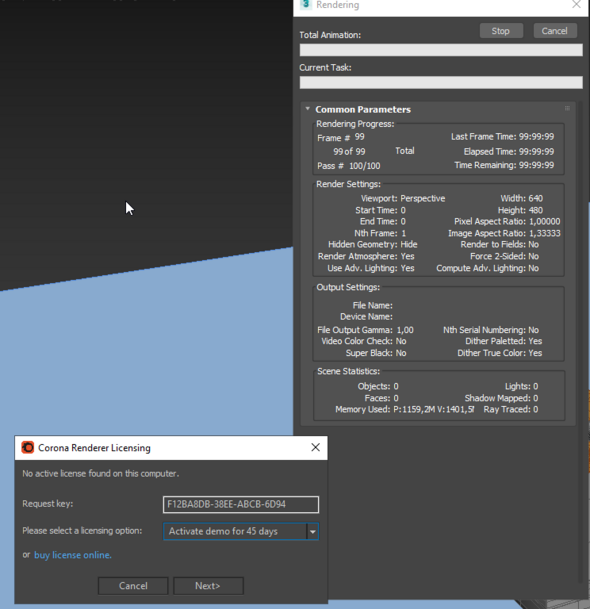Click the 3ds Max icon in Rendering title bar

click(x=306, y=4)
